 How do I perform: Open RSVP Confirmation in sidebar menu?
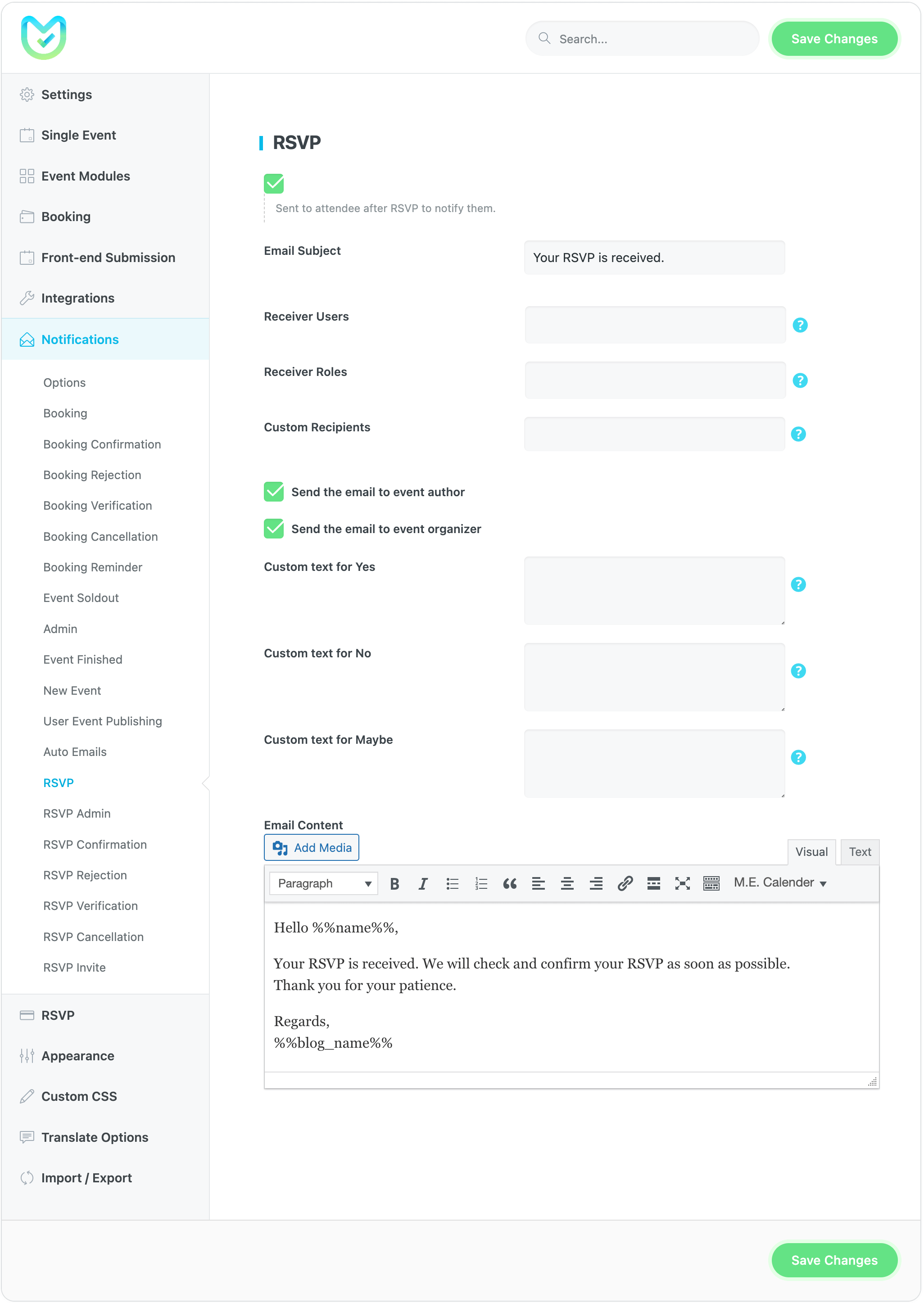click(x=95, y=845)
